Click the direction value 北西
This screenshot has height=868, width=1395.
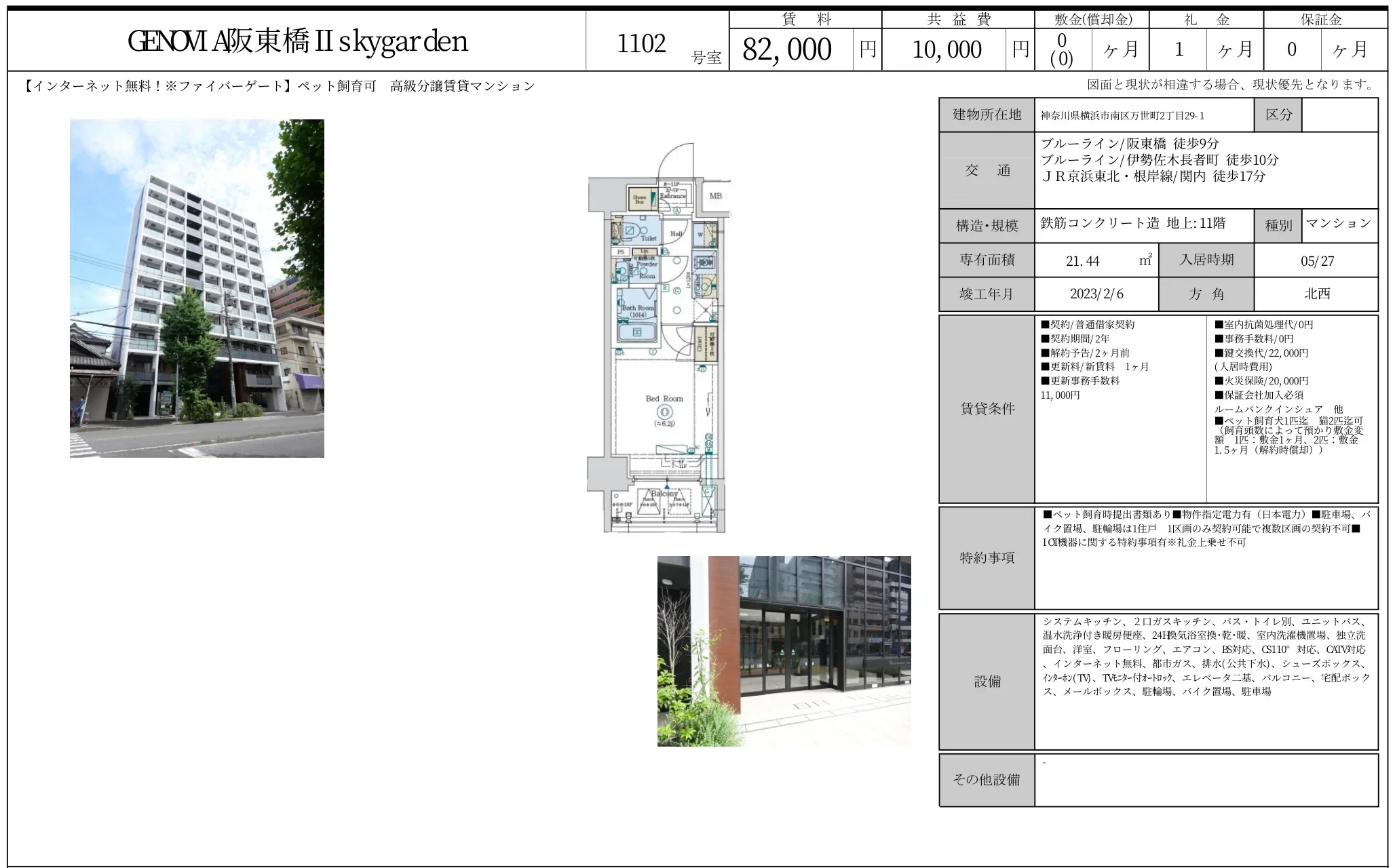tap(1317, 294)
